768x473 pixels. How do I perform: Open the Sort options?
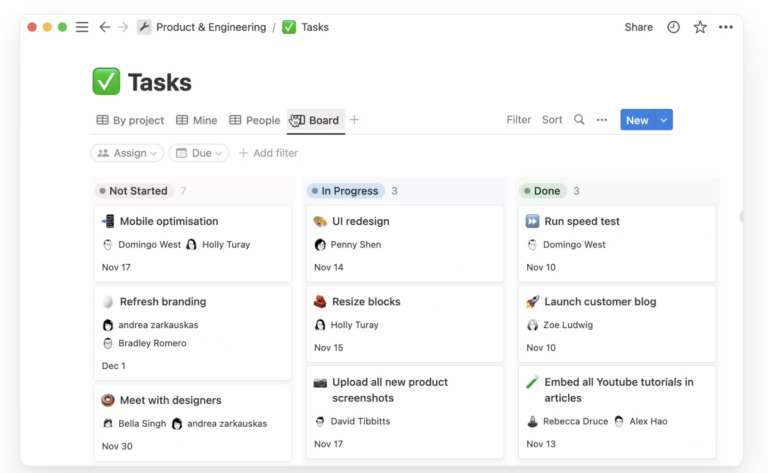(x=552, y=120)
